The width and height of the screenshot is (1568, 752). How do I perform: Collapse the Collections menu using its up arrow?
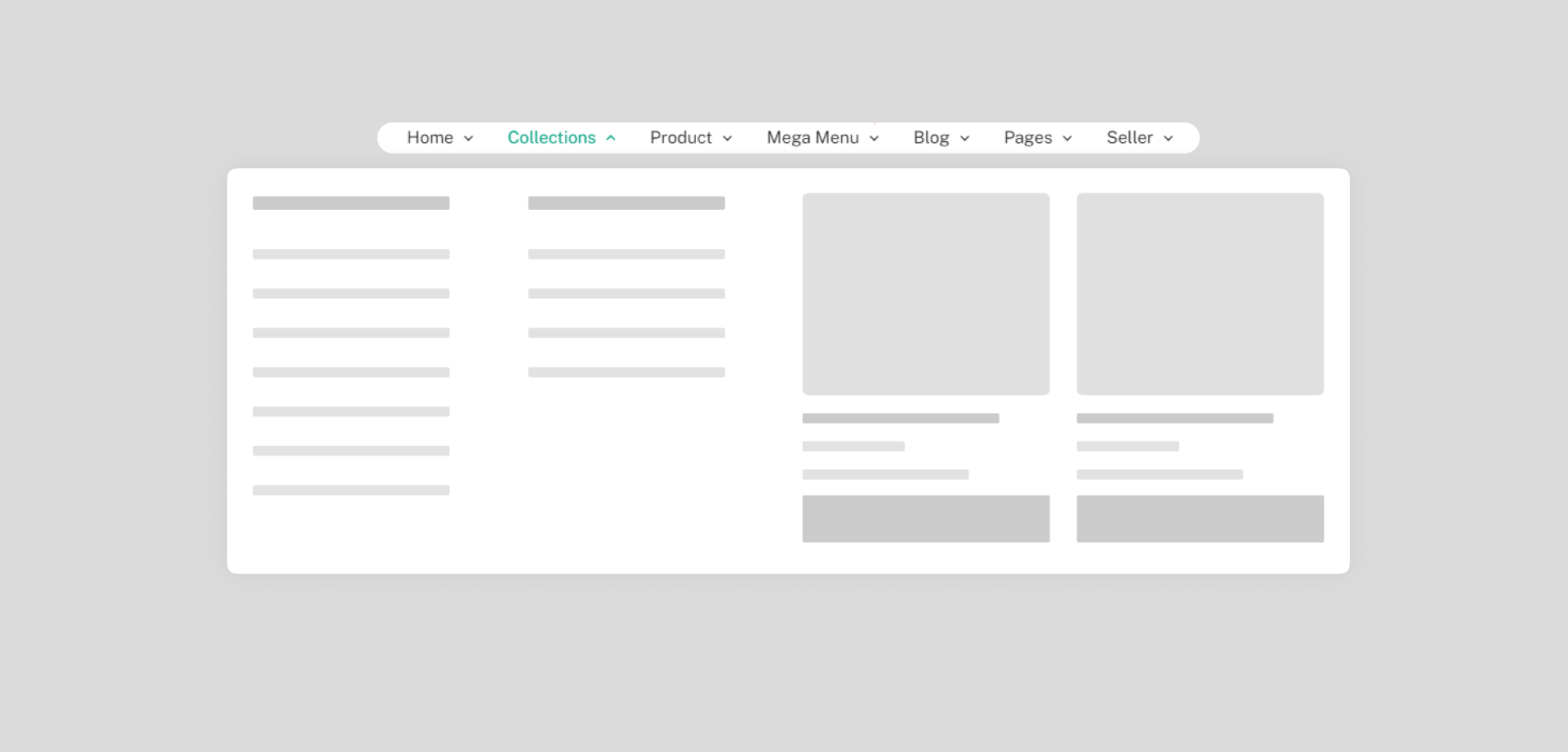point(611,138)
